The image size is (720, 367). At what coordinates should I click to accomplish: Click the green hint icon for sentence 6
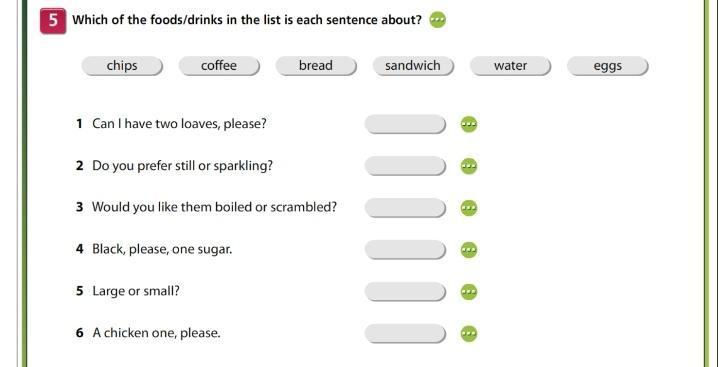(x=469, y=333)
